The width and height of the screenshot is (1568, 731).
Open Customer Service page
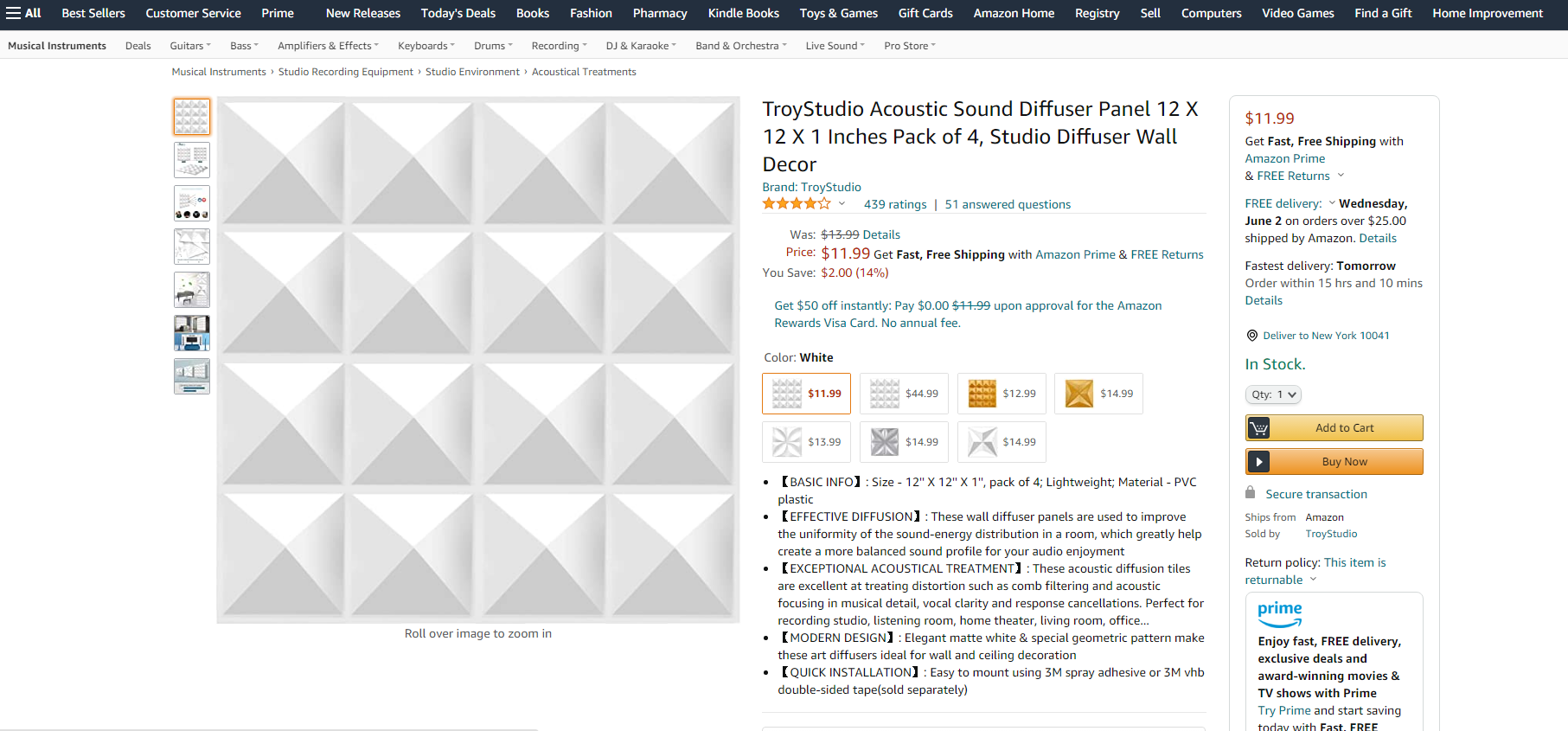point(193,13)
